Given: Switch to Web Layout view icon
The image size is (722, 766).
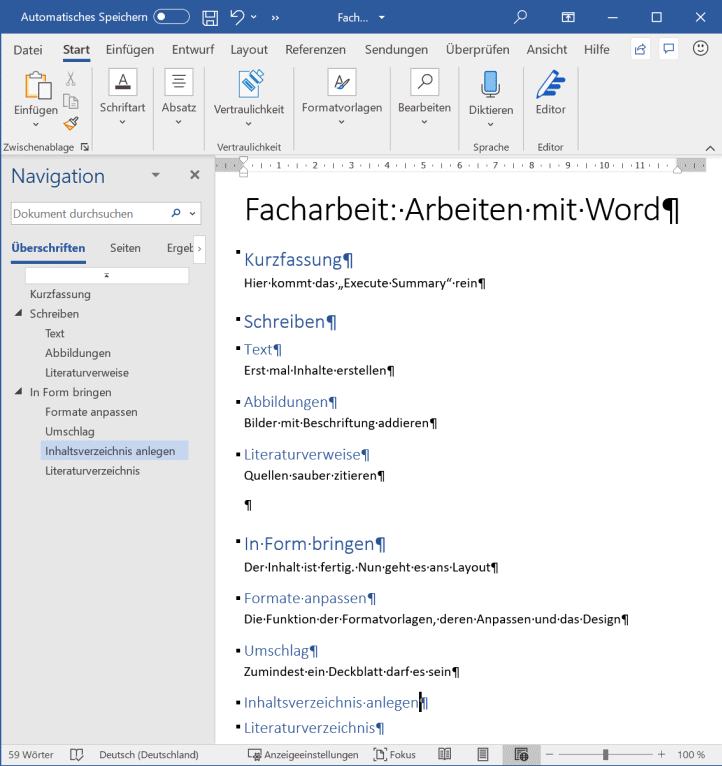Looking at the screenshot, I should point(521,755).
